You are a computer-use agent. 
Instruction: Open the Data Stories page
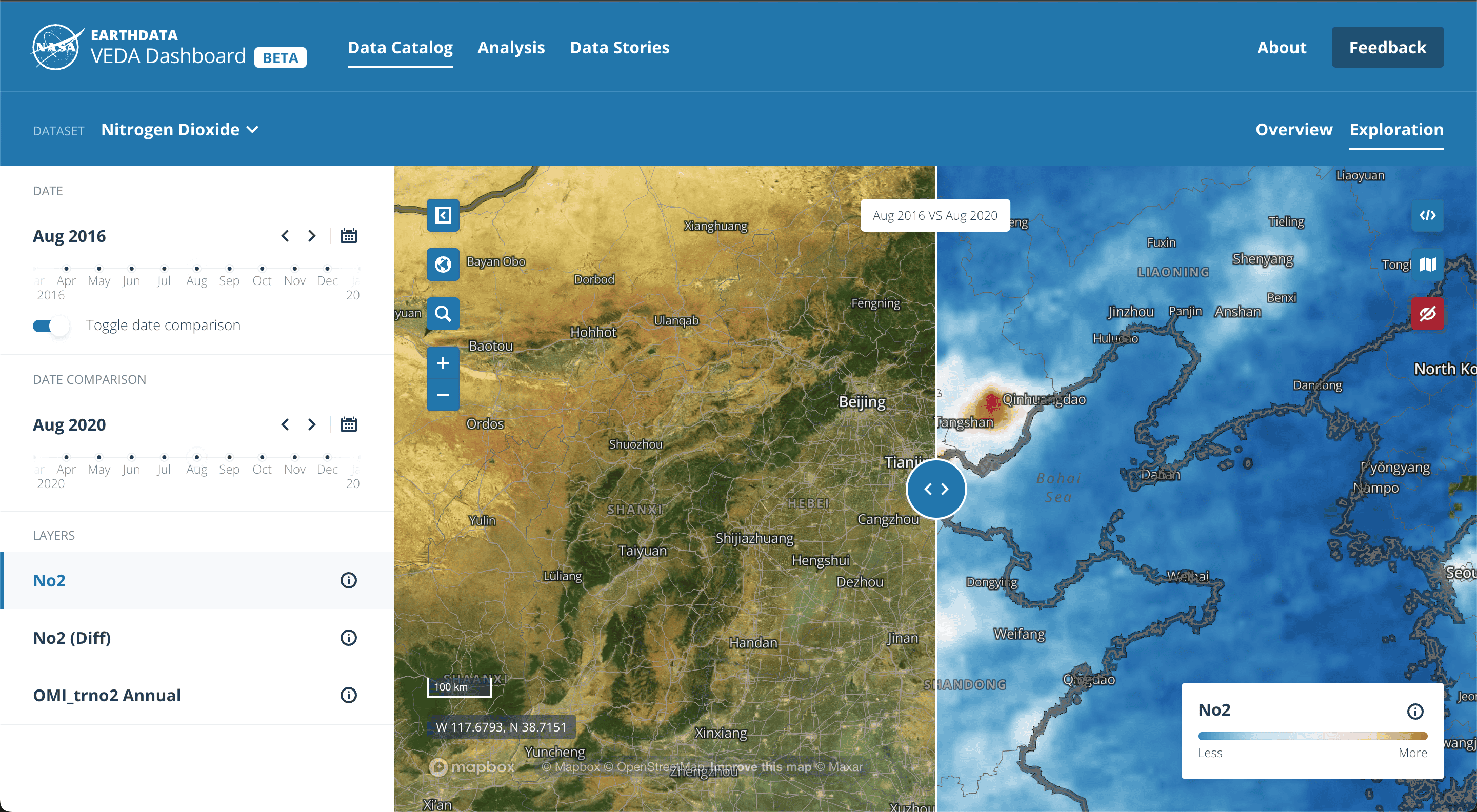tap(619, 48)
